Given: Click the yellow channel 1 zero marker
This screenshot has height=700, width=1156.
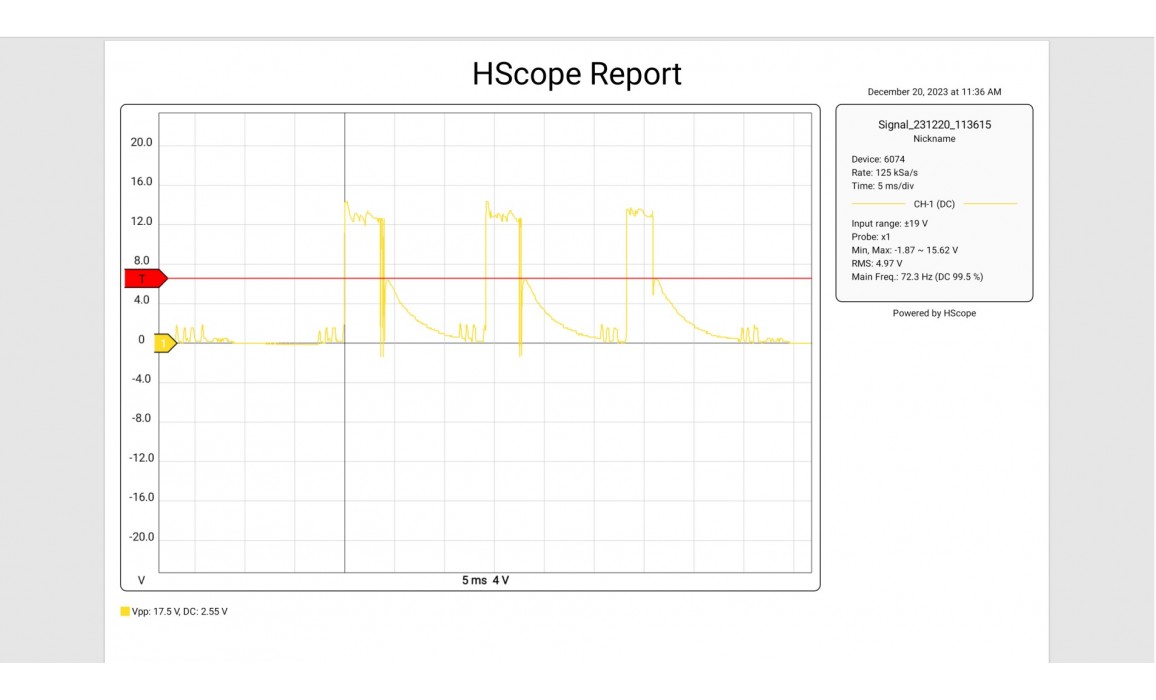Looking at the screenshot, I should point(164,343).
